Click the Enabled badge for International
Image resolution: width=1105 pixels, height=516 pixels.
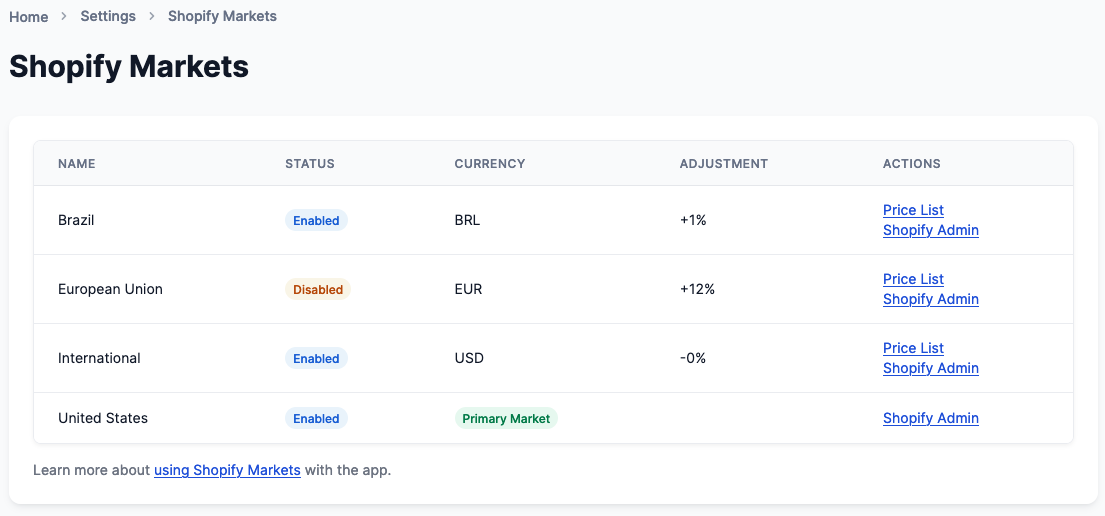[316, 359]
